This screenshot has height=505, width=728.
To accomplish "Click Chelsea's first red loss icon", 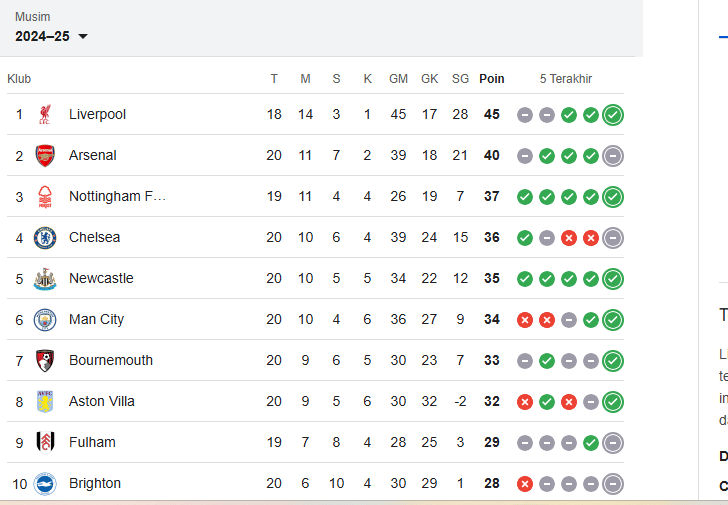I will [569, 237].
